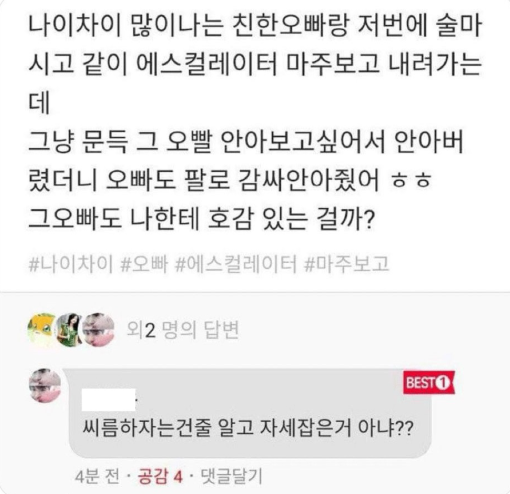Open the answerer avatar showing woman in green
510x494 pixels.
click(69, 330)
